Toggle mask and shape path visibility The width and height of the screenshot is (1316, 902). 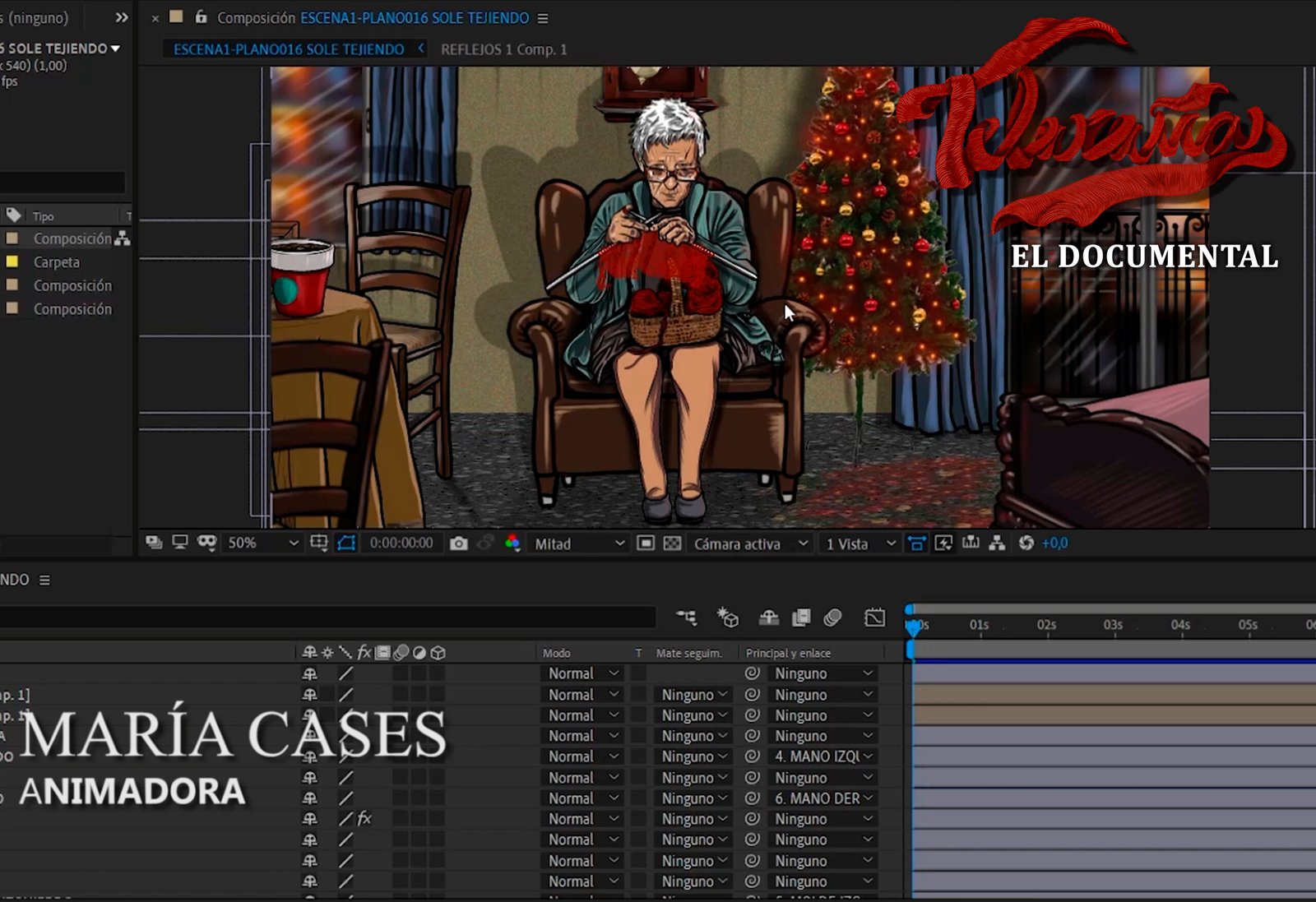coord(346,544)
